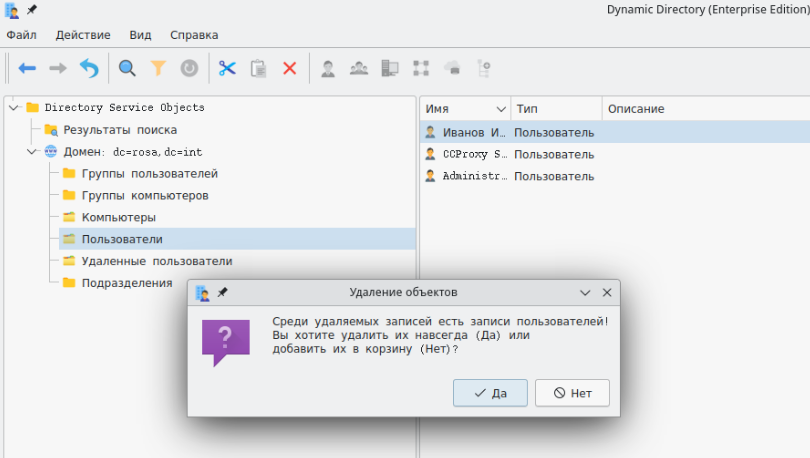Collapse the Домен dc=rosa,dc=int tree node
Image resolution: width=810 pixels, height=458 pixels.
pos(32,152)
